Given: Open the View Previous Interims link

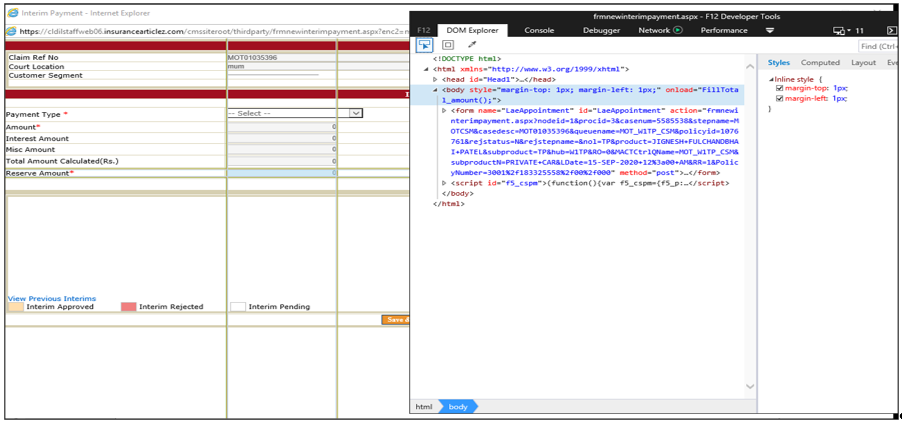Looking at the screenshot, I should tap(52, 299).
